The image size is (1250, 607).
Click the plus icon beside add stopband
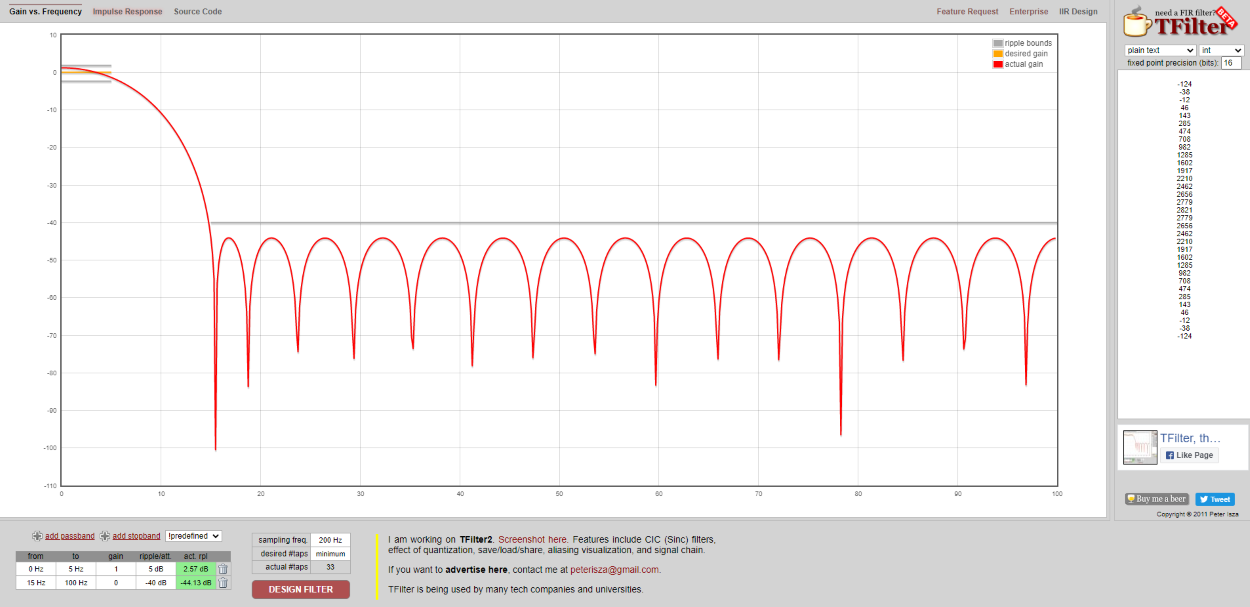point(105,536)
